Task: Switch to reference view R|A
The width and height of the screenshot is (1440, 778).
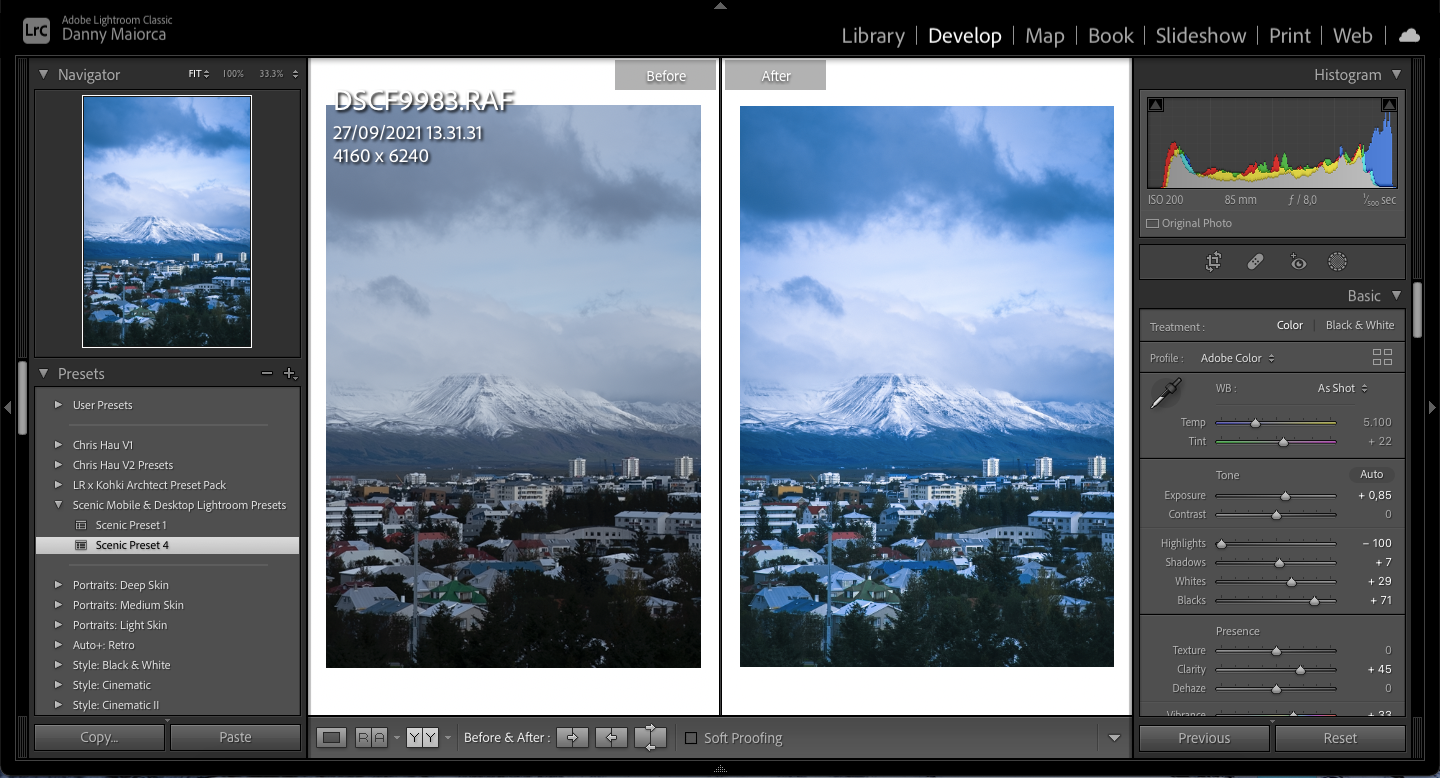Action: point(371,738)
